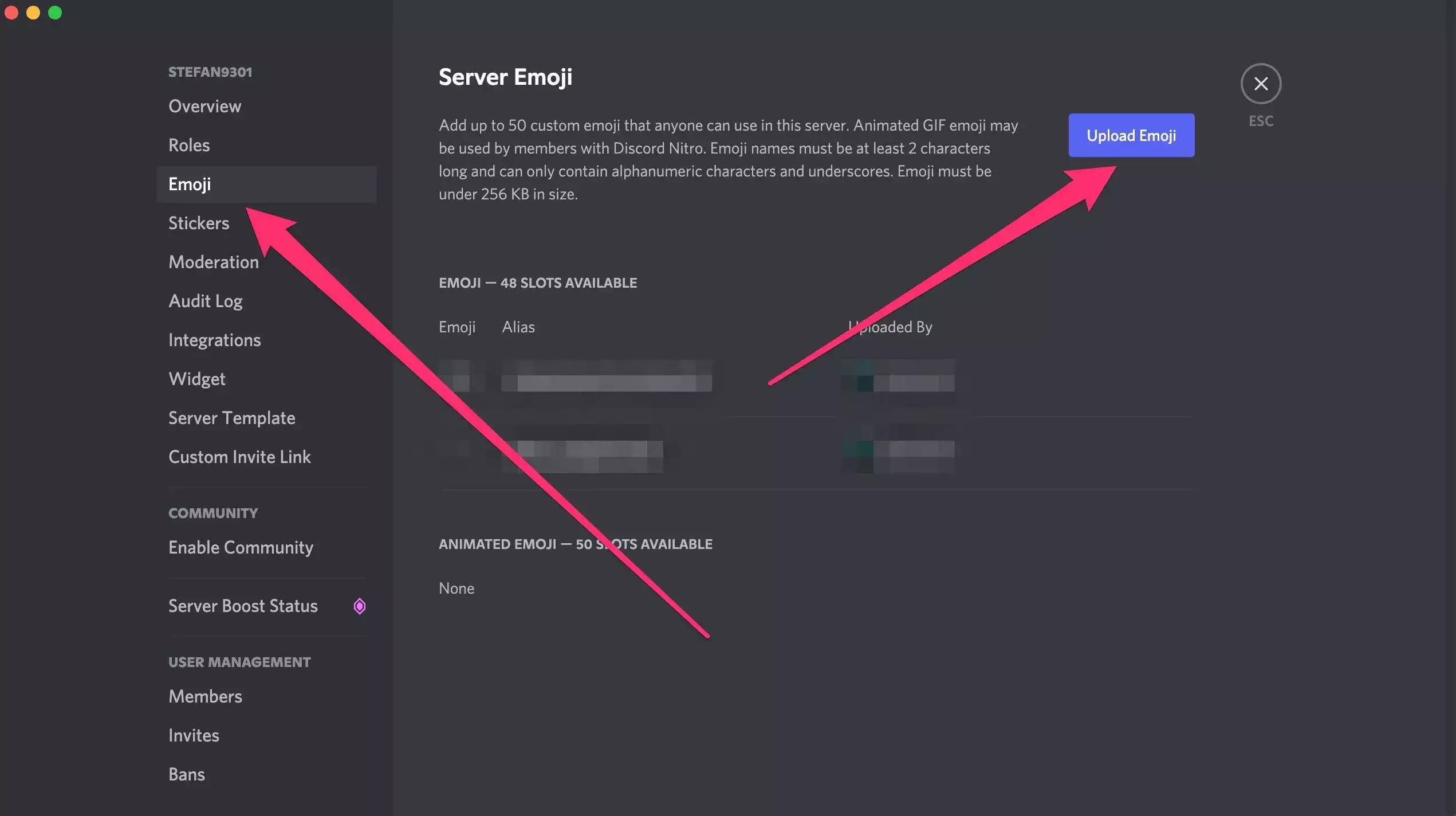This screenshot has height=816, width=1456.
Task: Click the yellow macOS minimize button
Action: tap(33, 13)
